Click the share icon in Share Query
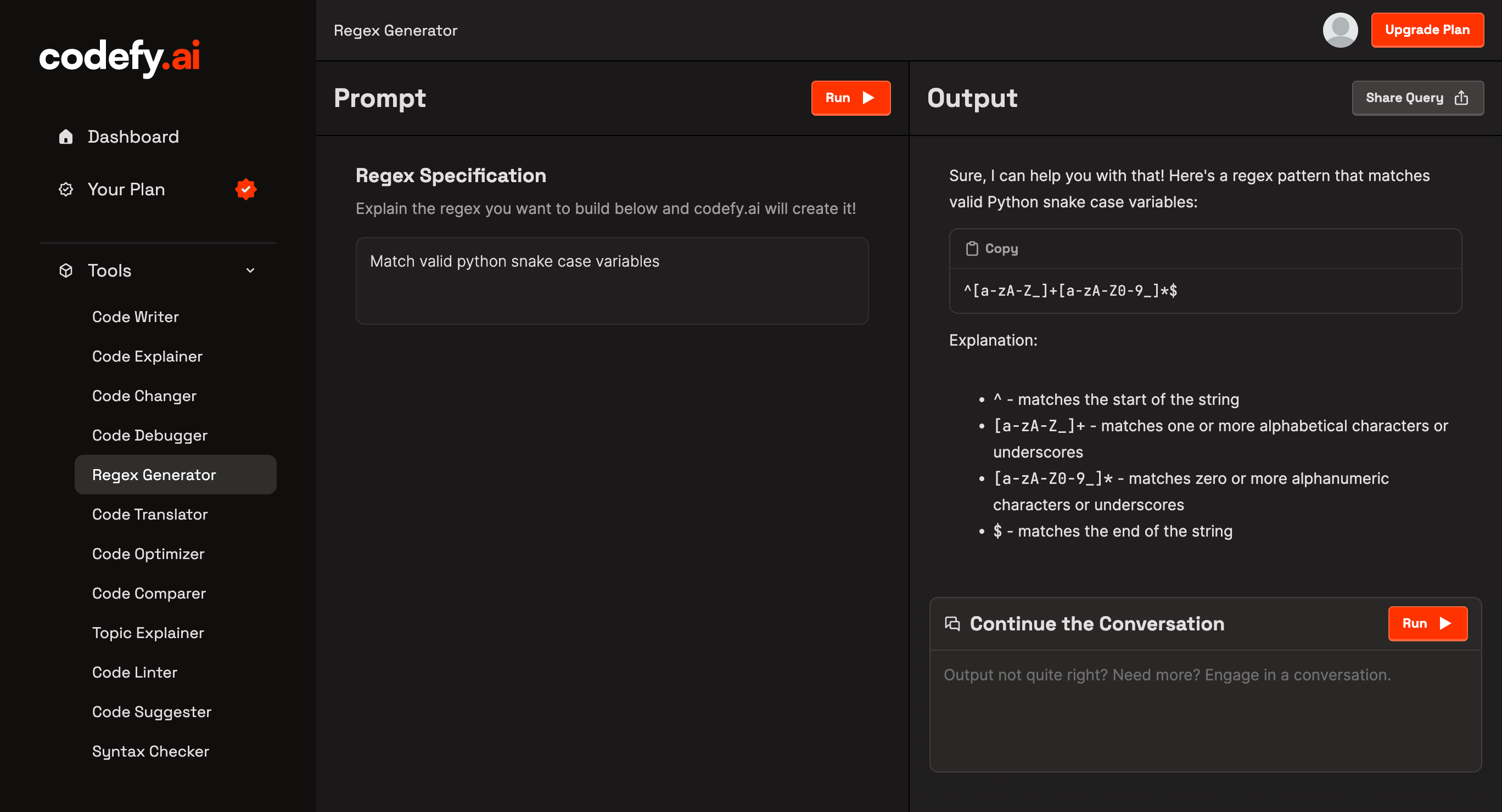 1461,98
